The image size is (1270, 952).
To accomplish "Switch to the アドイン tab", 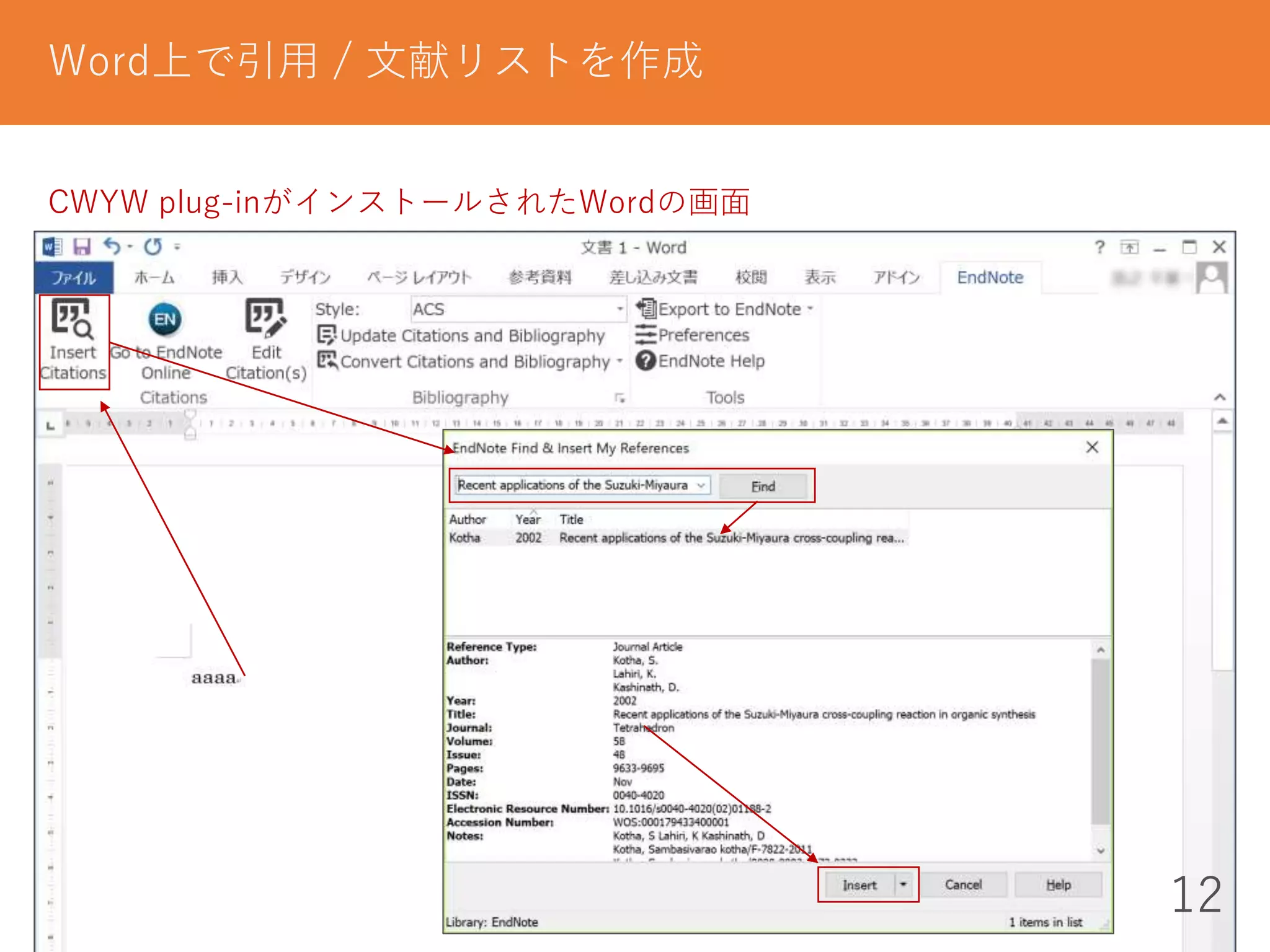I will (896, 277).
